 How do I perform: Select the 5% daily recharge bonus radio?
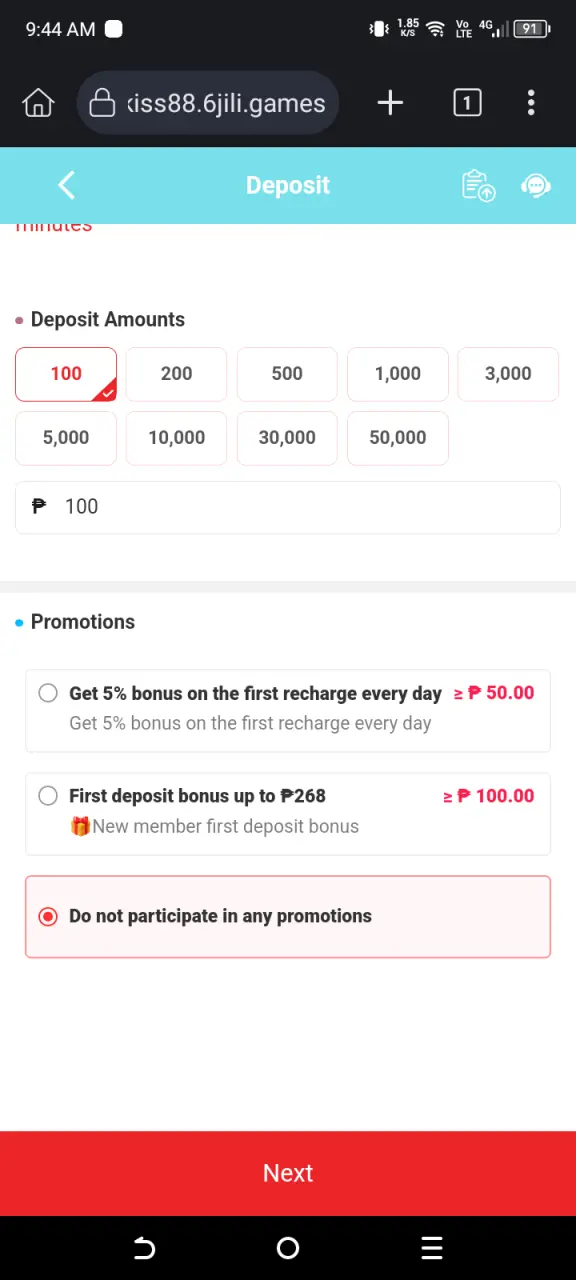(x=48, y=693)
